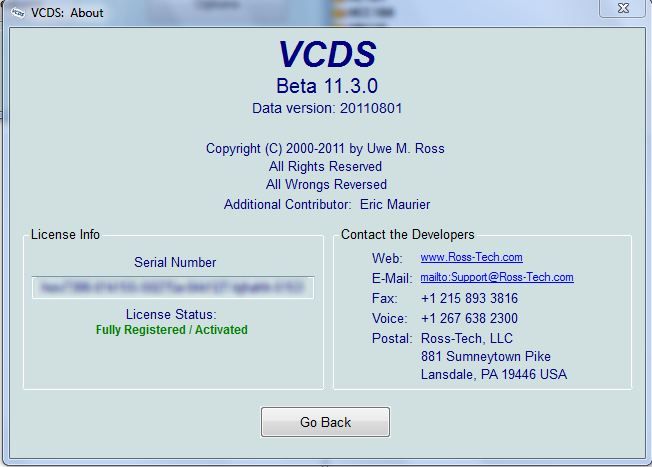Click 'Contact the Developers' group title

point(408,235)
